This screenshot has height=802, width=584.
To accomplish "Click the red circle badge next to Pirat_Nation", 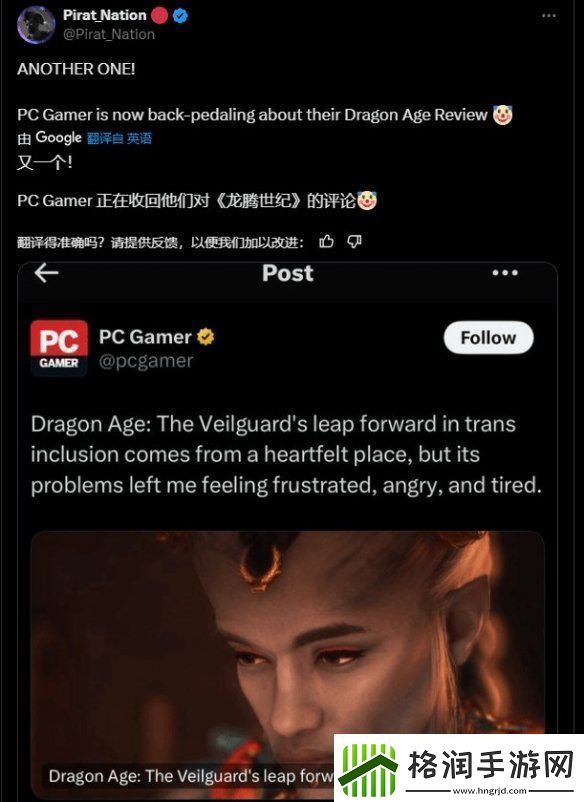I will 160,15.
